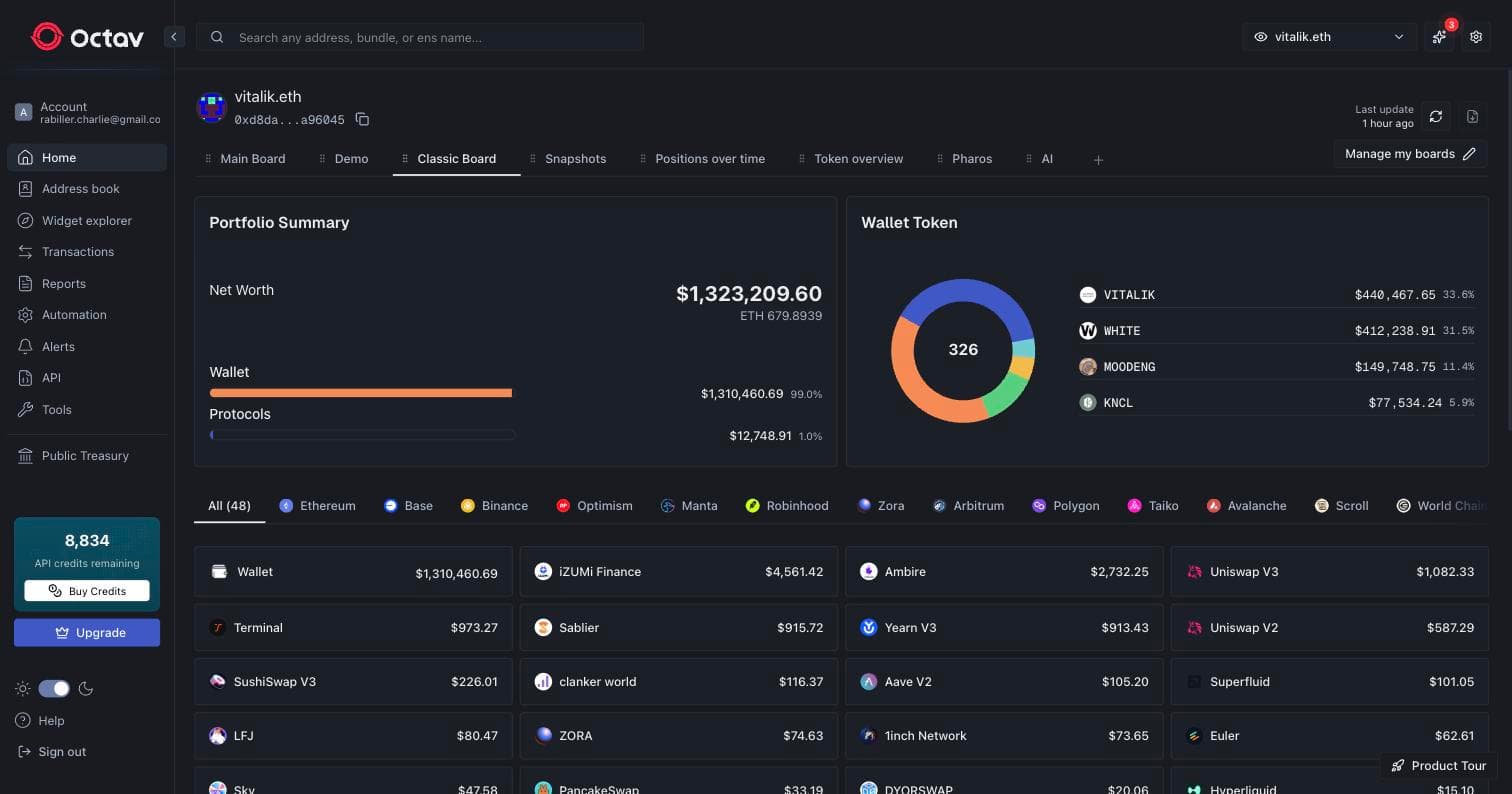1512x794 pixels.
Task: Filter positions by Optimism chain
Action: [x=594, y=506]
